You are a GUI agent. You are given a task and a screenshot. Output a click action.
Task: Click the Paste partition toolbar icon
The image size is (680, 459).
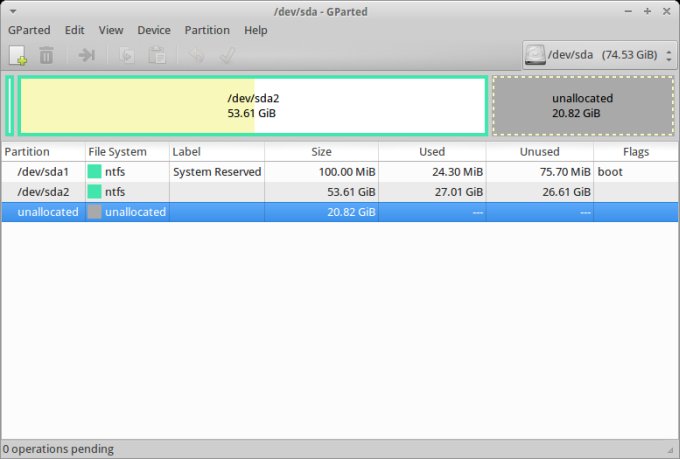pos(156,55)
